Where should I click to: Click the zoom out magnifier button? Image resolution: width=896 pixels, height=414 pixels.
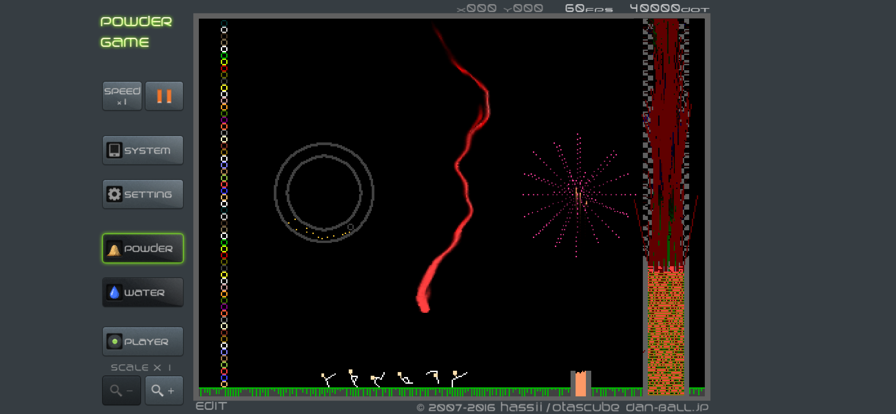[122, 391]
